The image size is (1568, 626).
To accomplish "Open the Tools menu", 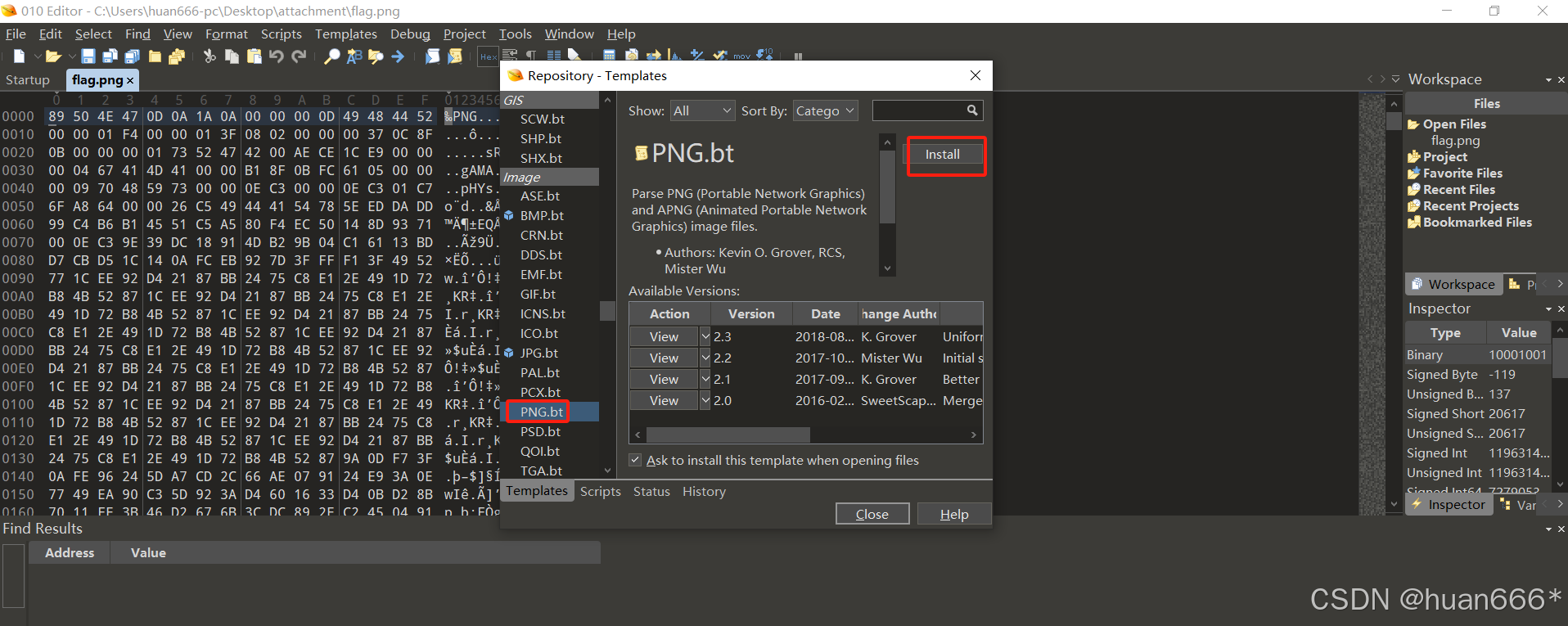I will [515, 34].
